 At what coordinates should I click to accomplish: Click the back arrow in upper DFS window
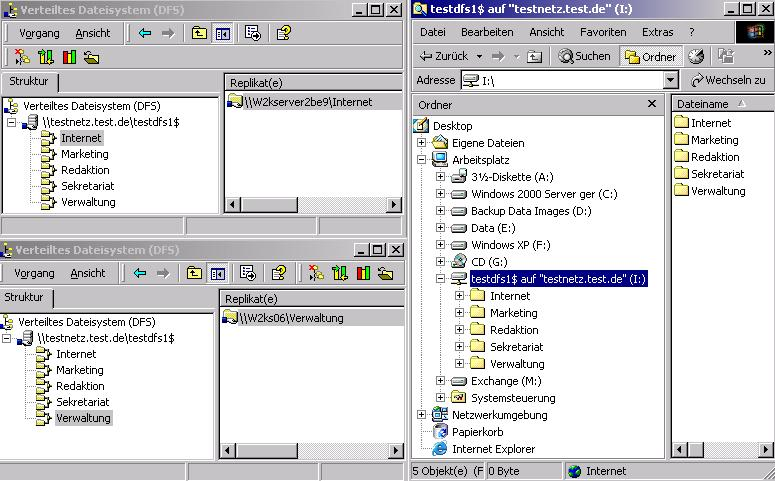(145, 33)
